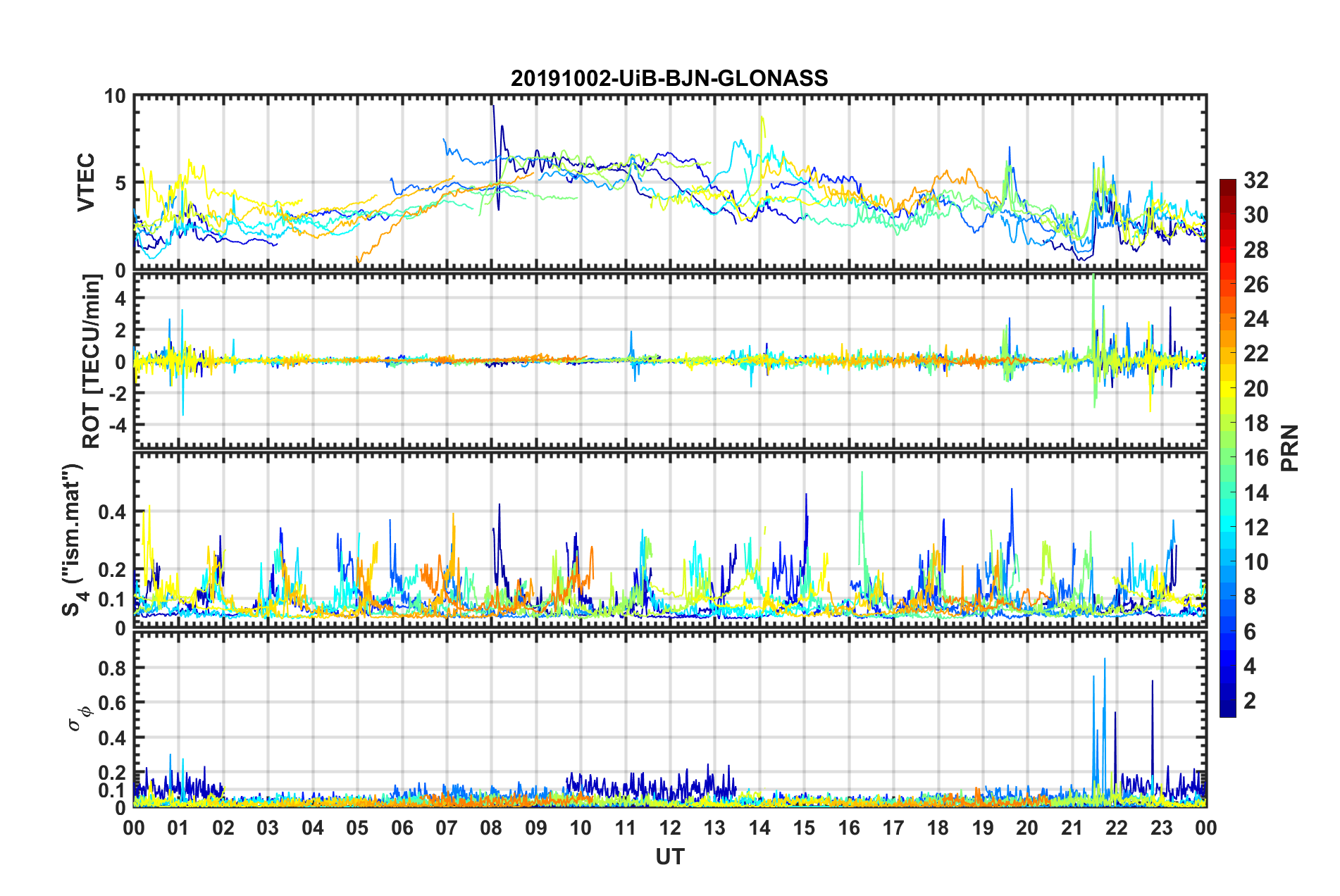Select x-axis hour tick label 15
This screenshot has width=1340, height=896.
pos(804,828)
